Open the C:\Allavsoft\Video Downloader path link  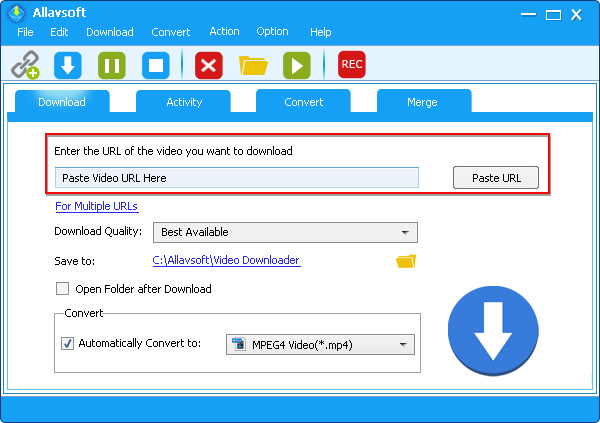click(x=227, y=260)
